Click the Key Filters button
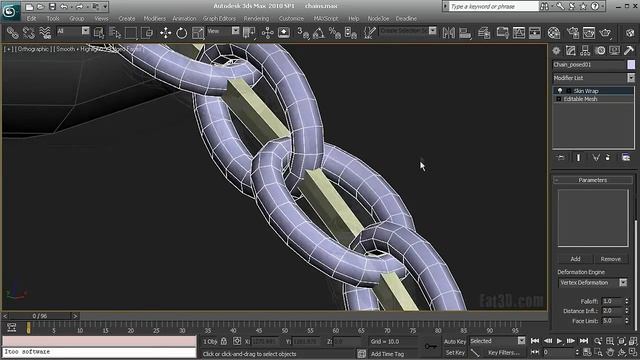This screenshot has height=360, width=640. click(x=504, y=352)
